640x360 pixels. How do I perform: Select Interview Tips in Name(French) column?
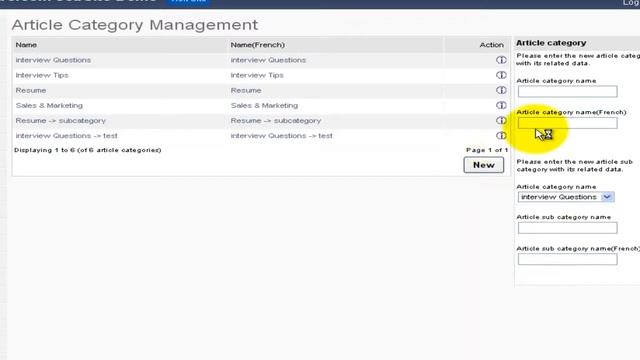click(x=257, y=75)
